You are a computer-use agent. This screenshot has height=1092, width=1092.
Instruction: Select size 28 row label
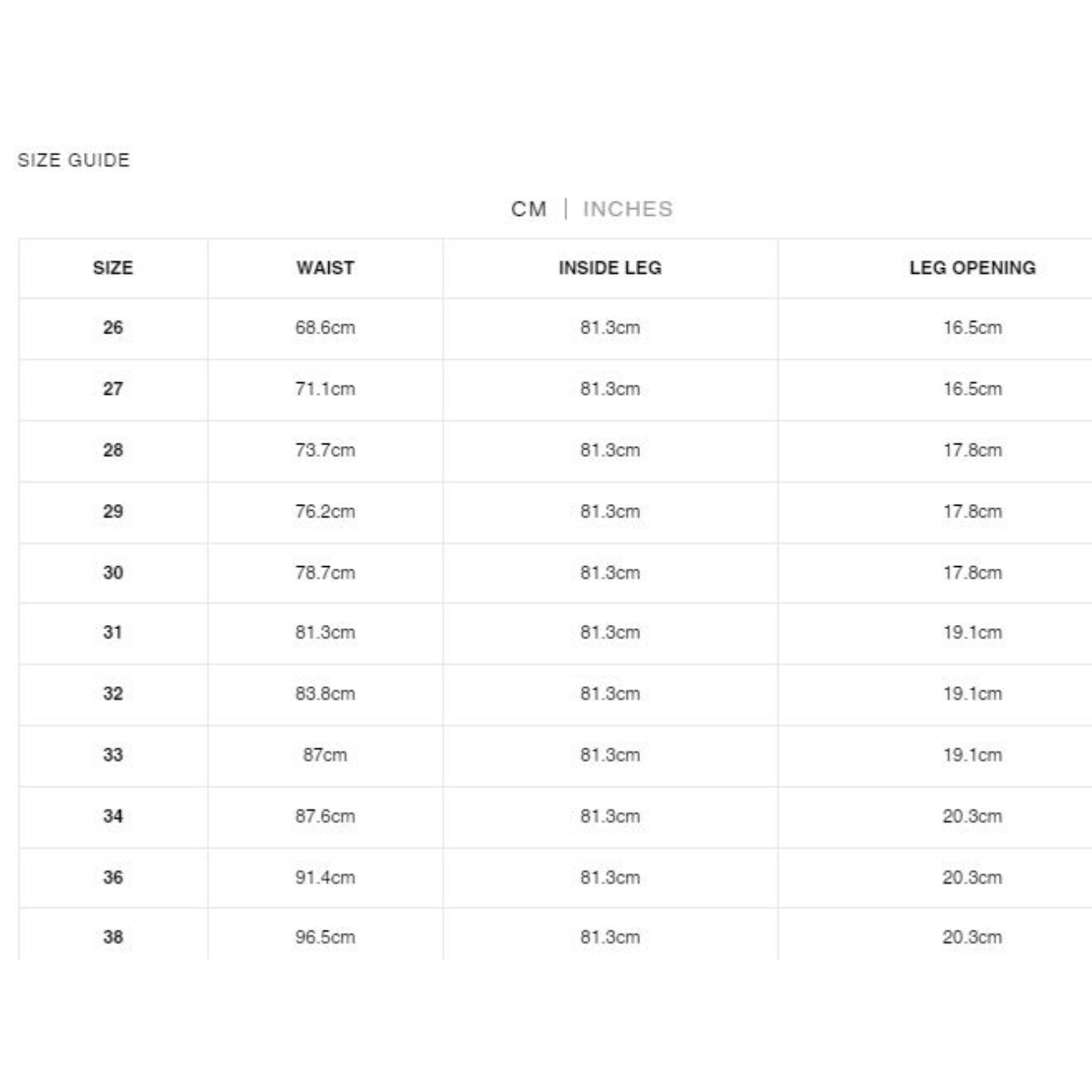(113, 450)
